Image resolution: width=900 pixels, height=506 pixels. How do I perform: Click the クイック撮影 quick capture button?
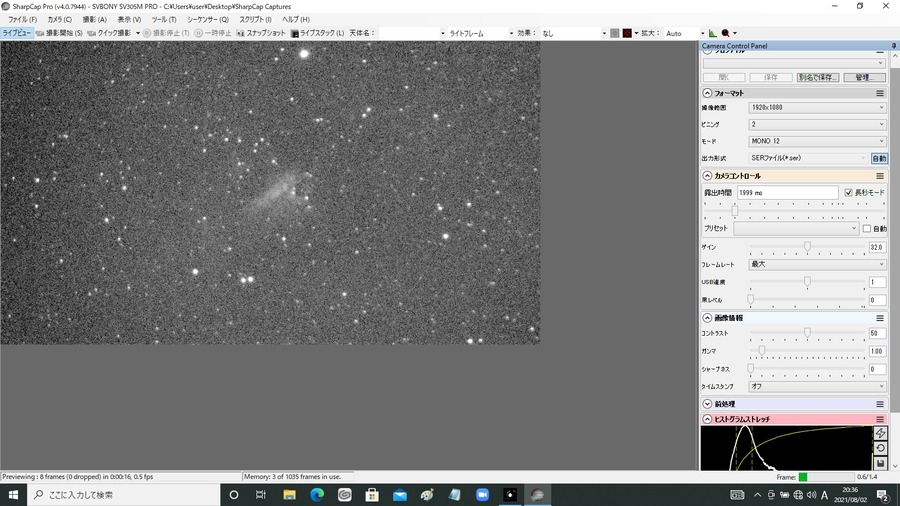109,33
